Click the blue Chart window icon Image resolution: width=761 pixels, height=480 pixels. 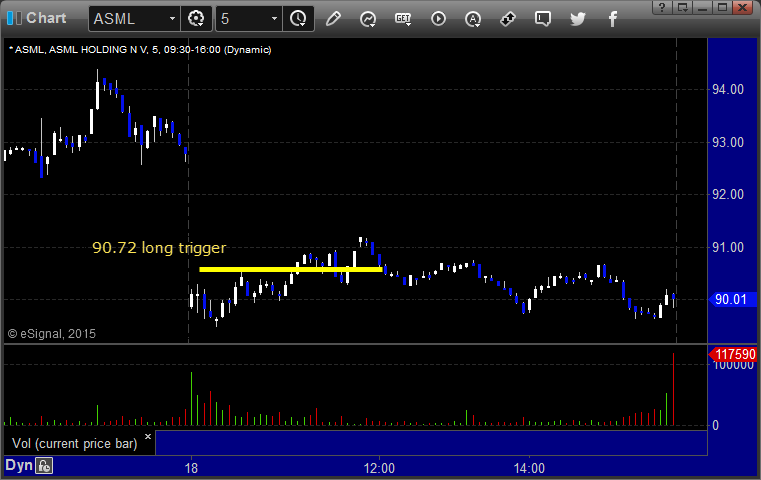click(x=14, y=18)
